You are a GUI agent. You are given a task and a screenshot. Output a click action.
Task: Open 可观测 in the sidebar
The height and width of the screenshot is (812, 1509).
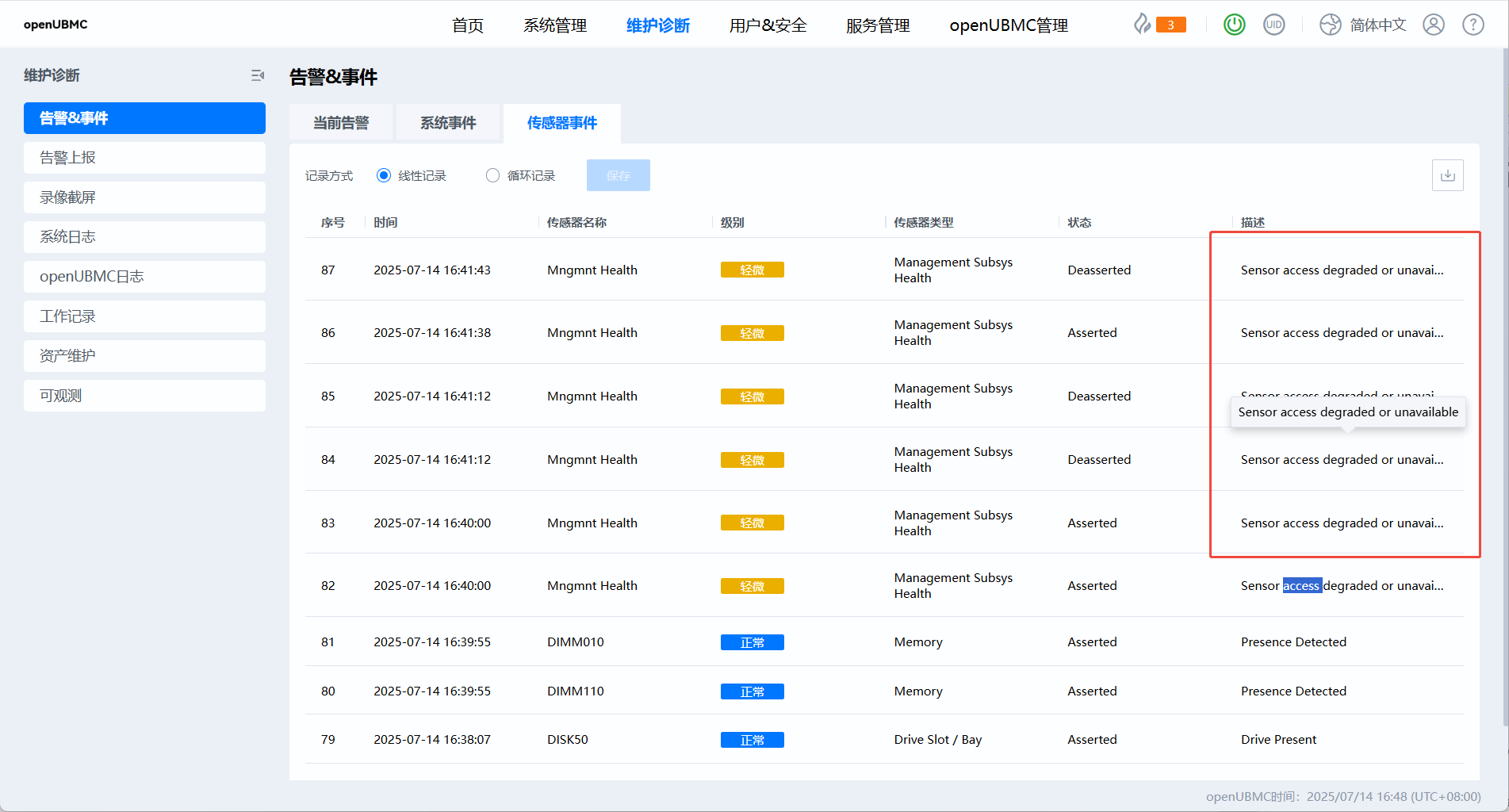click(x=144, y=396)
